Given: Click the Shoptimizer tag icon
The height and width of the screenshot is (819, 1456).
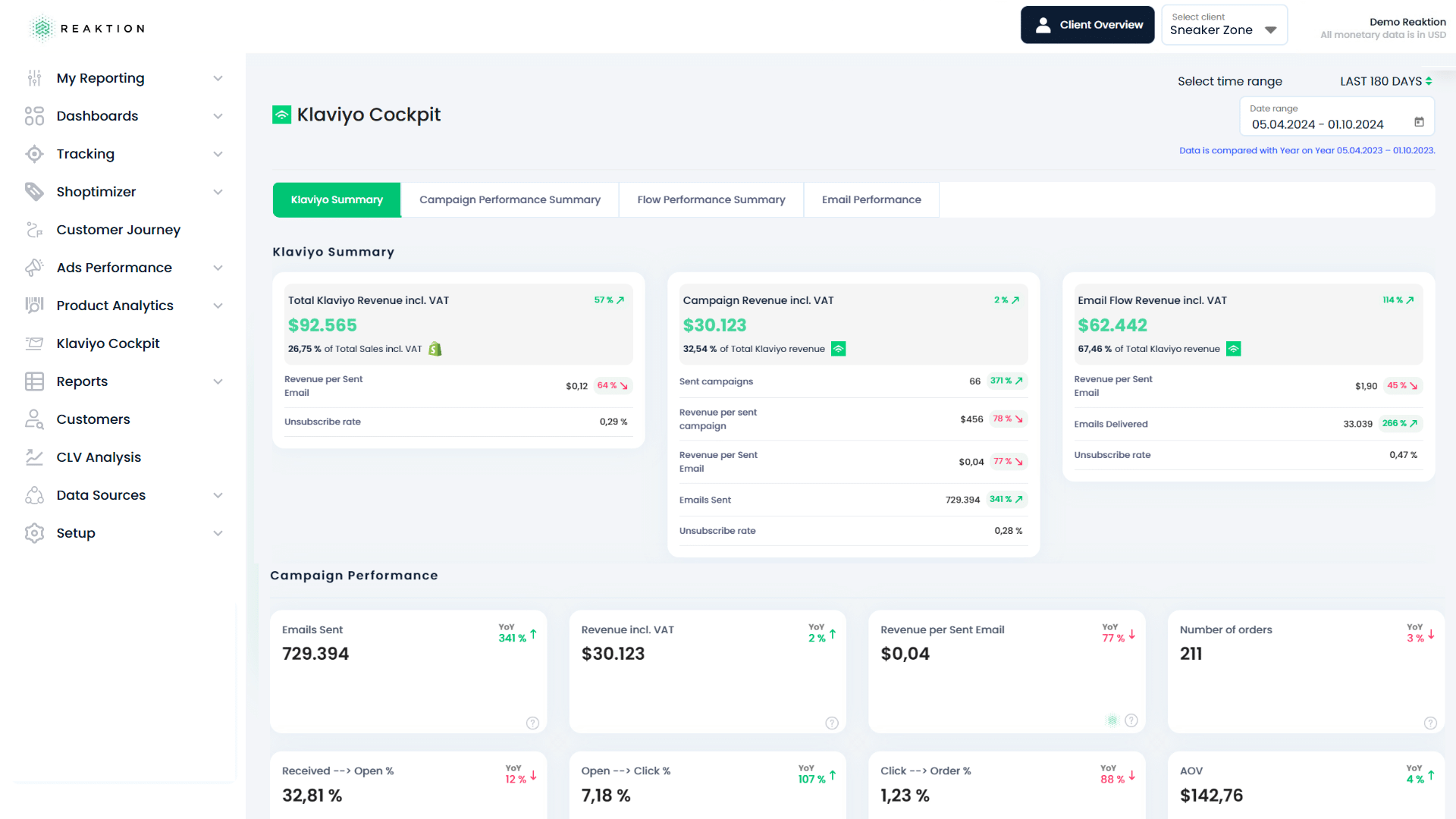Looking at the screenshot, I should tap(34, 192).
